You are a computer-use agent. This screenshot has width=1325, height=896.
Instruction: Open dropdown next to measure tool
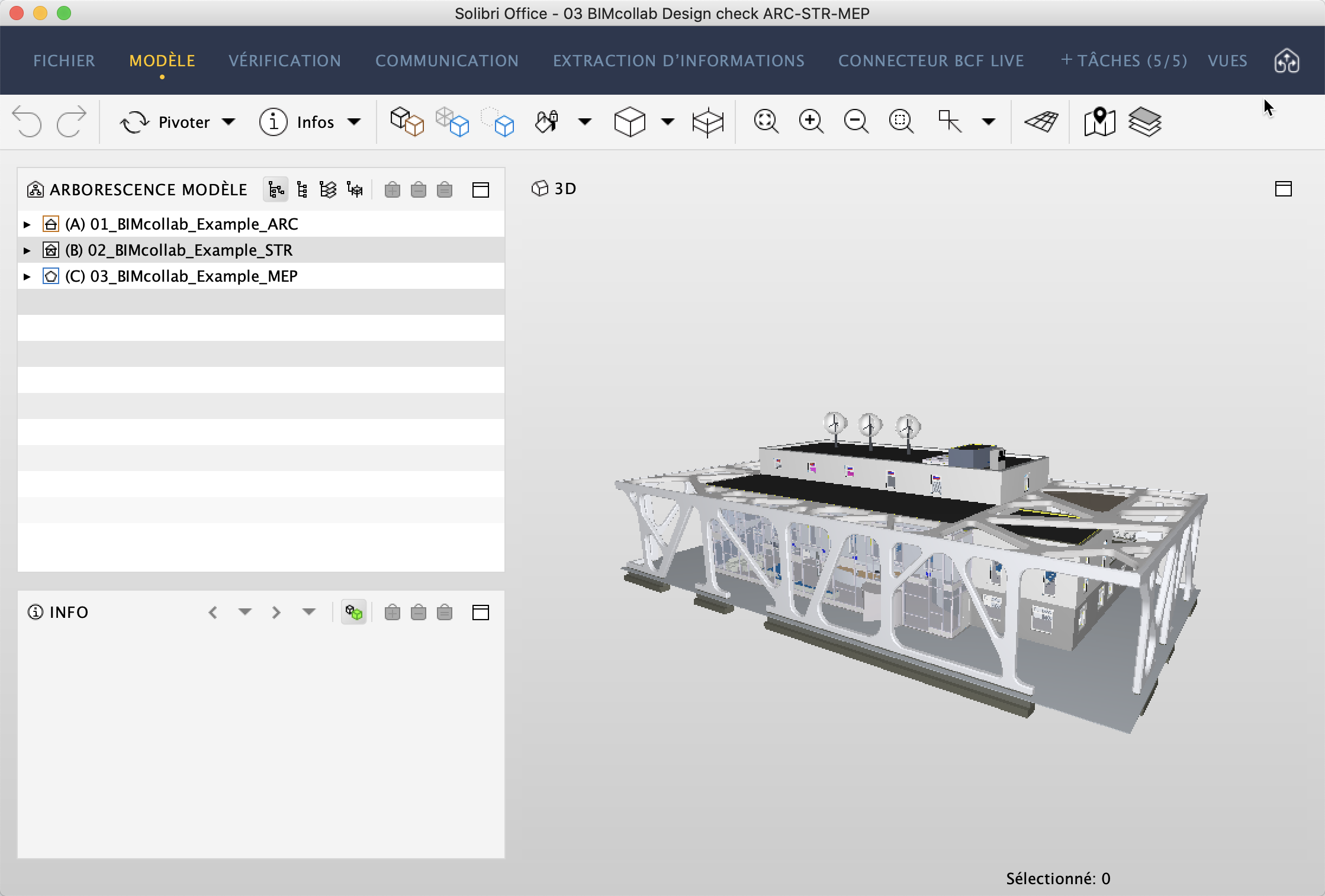coord(989,122)
